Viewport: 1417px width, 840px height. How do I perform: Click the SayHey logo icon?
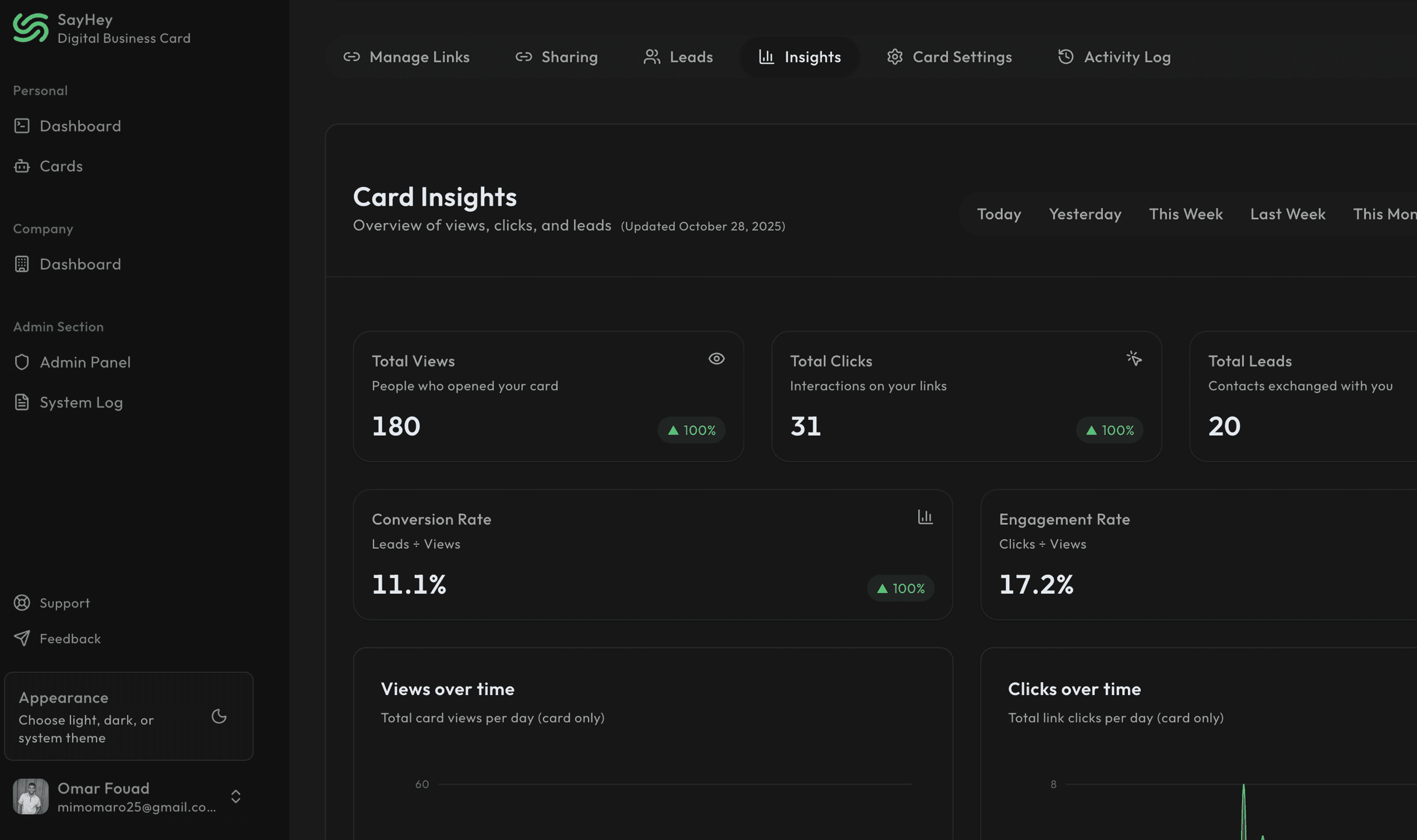pos(30,28)
